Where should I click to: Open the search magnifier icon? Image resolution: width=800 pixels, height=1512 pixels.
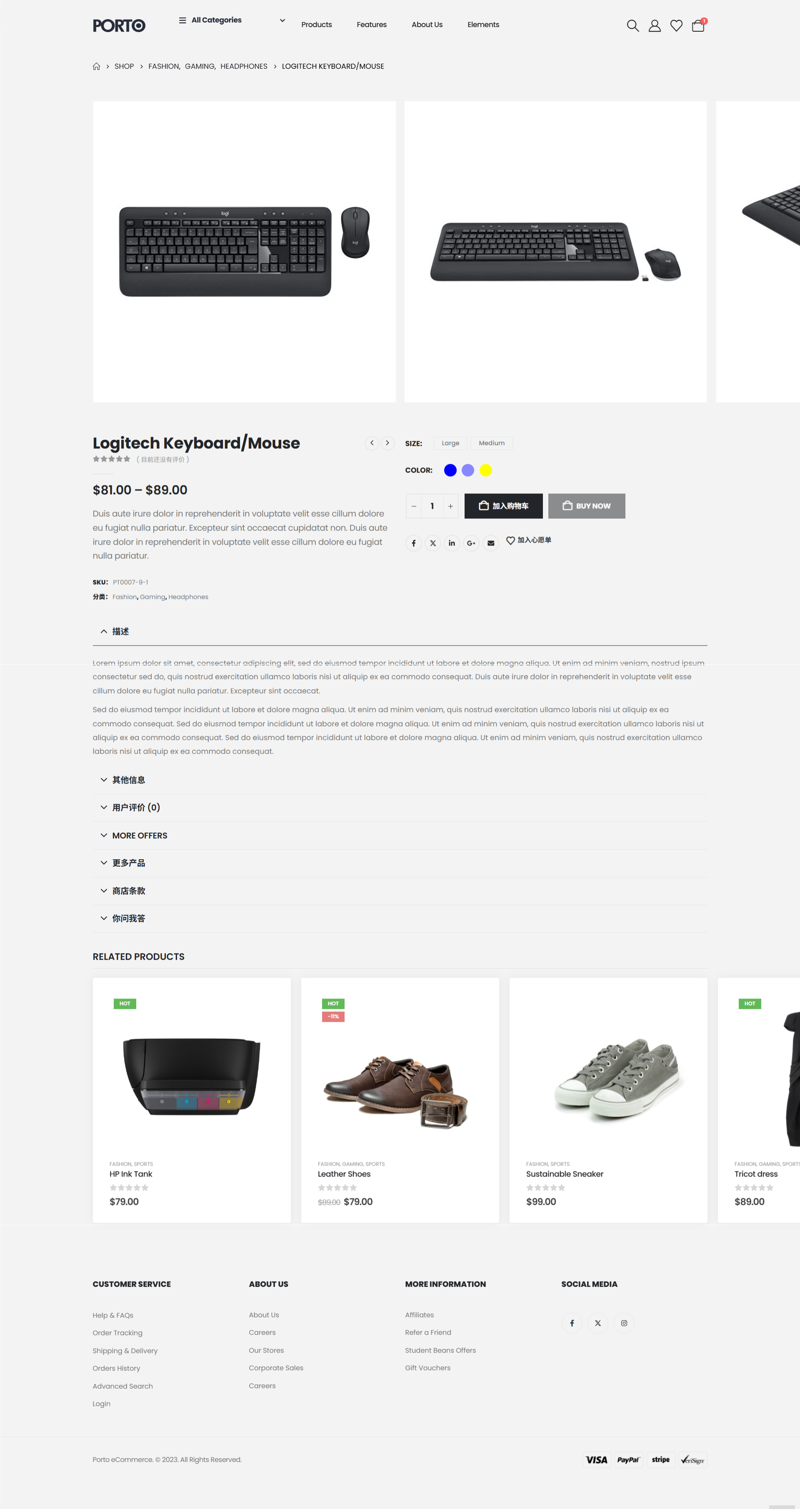coord(632,25)
